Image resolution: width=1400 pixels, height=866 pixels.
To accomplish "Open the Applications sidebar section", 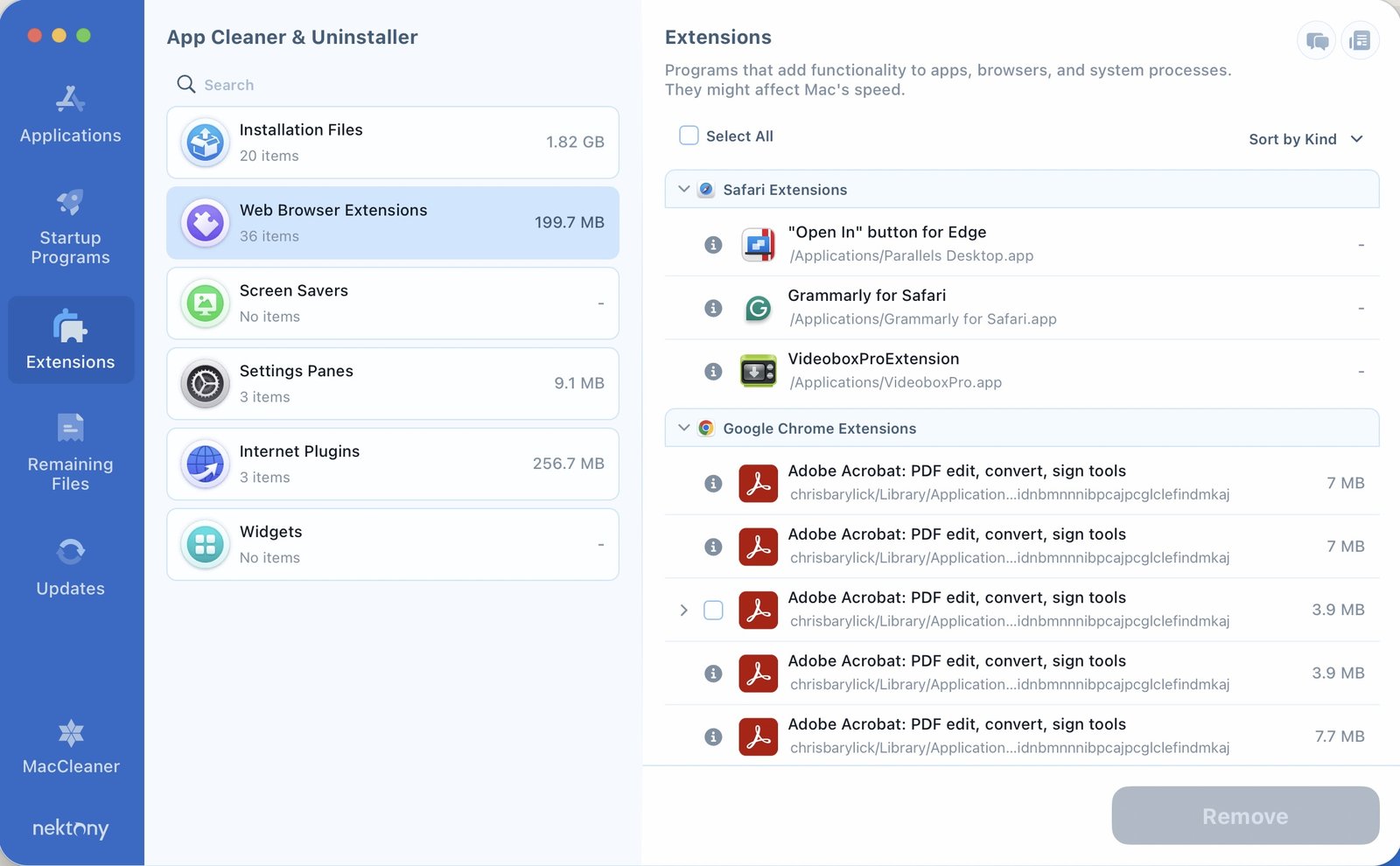I will pos(70,115).
